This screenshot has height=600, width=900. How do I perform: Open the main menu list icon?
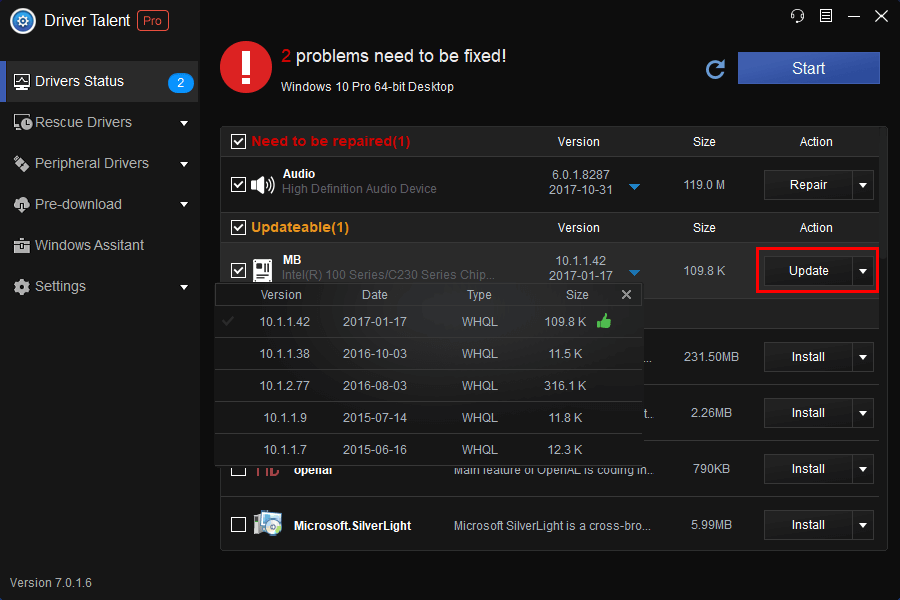pyautogui.click(x=826, y=16)
